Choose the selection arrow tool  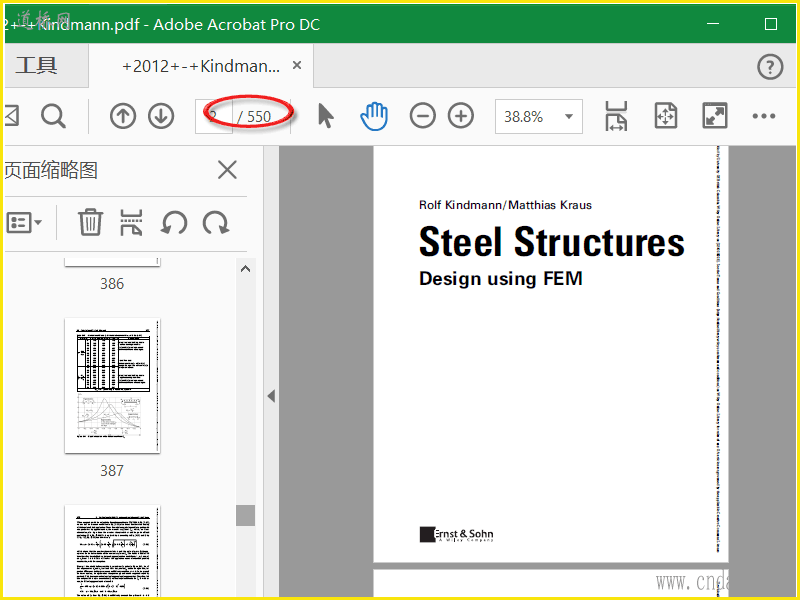(x=326, y=116)
